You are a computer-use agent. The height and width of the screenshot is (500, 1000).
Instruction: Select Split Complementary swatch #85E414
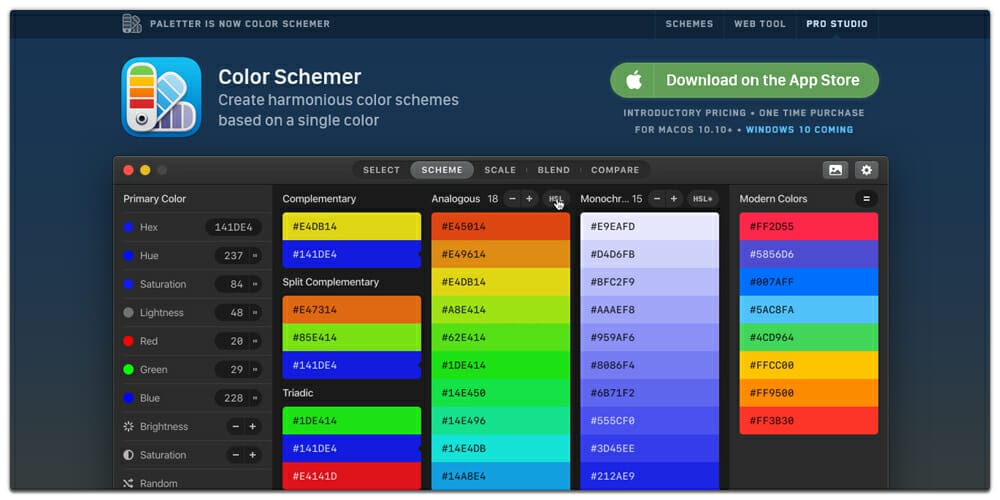[x=351, y=337]
